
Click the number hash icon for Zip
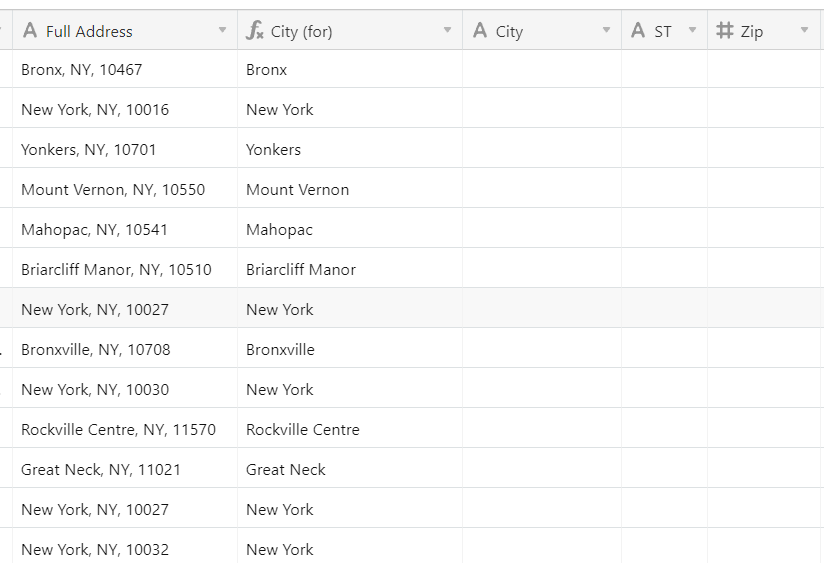tap(725, 30)
